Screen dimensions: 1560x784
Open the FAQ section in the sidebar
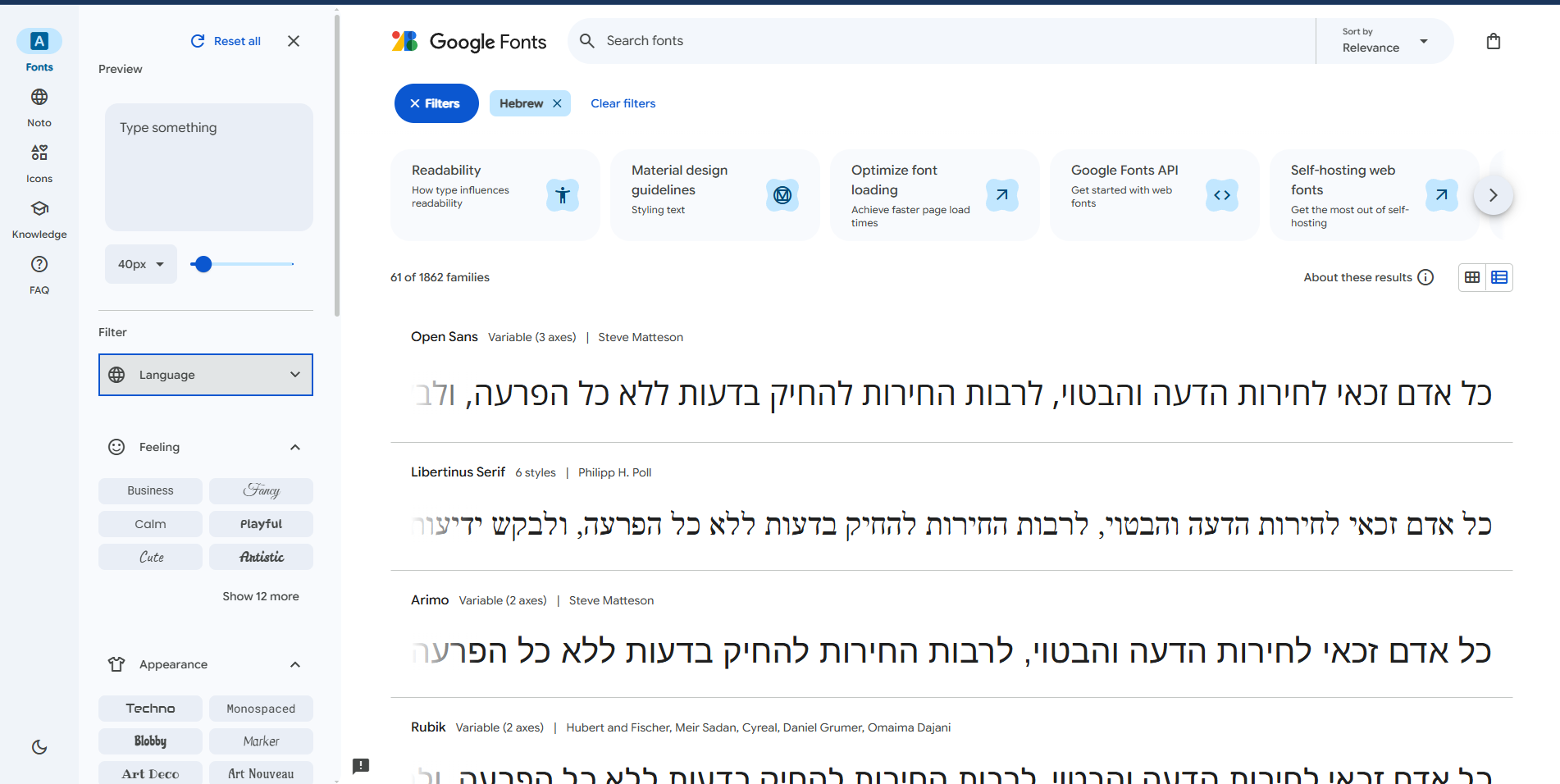pos(39,272)
